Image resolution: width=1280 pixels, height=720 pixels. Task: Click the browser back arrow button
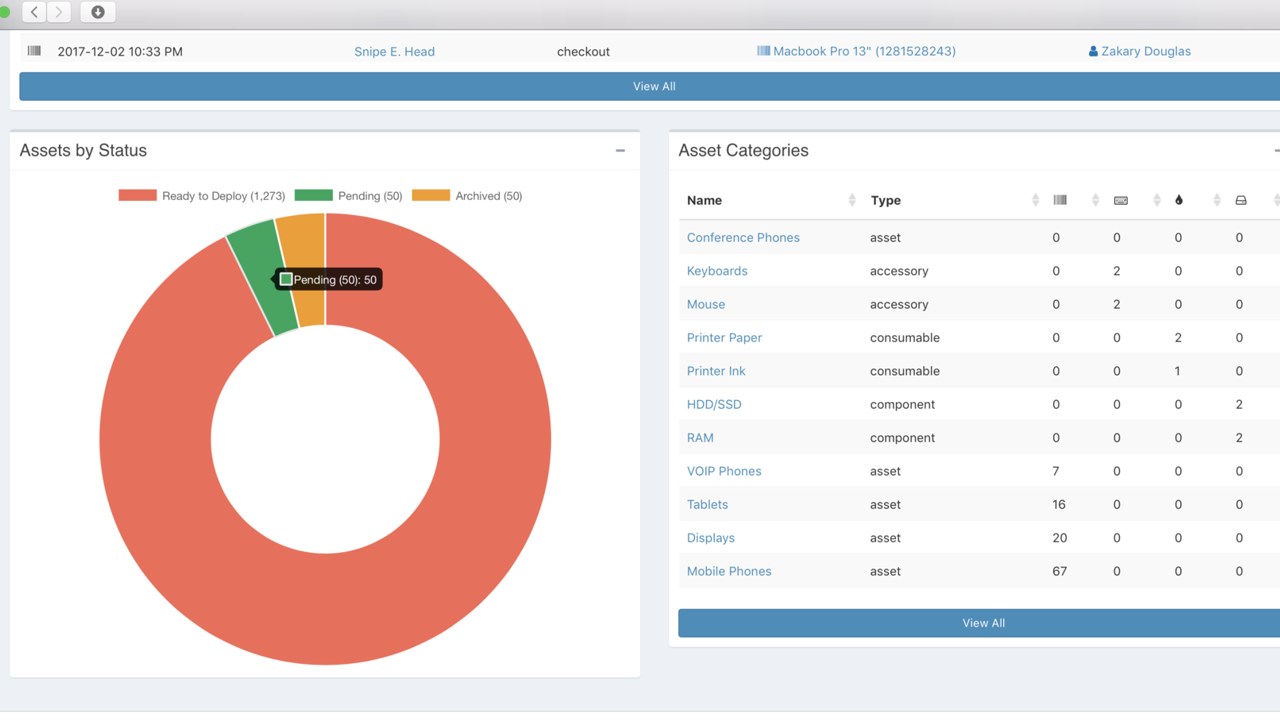35,12
